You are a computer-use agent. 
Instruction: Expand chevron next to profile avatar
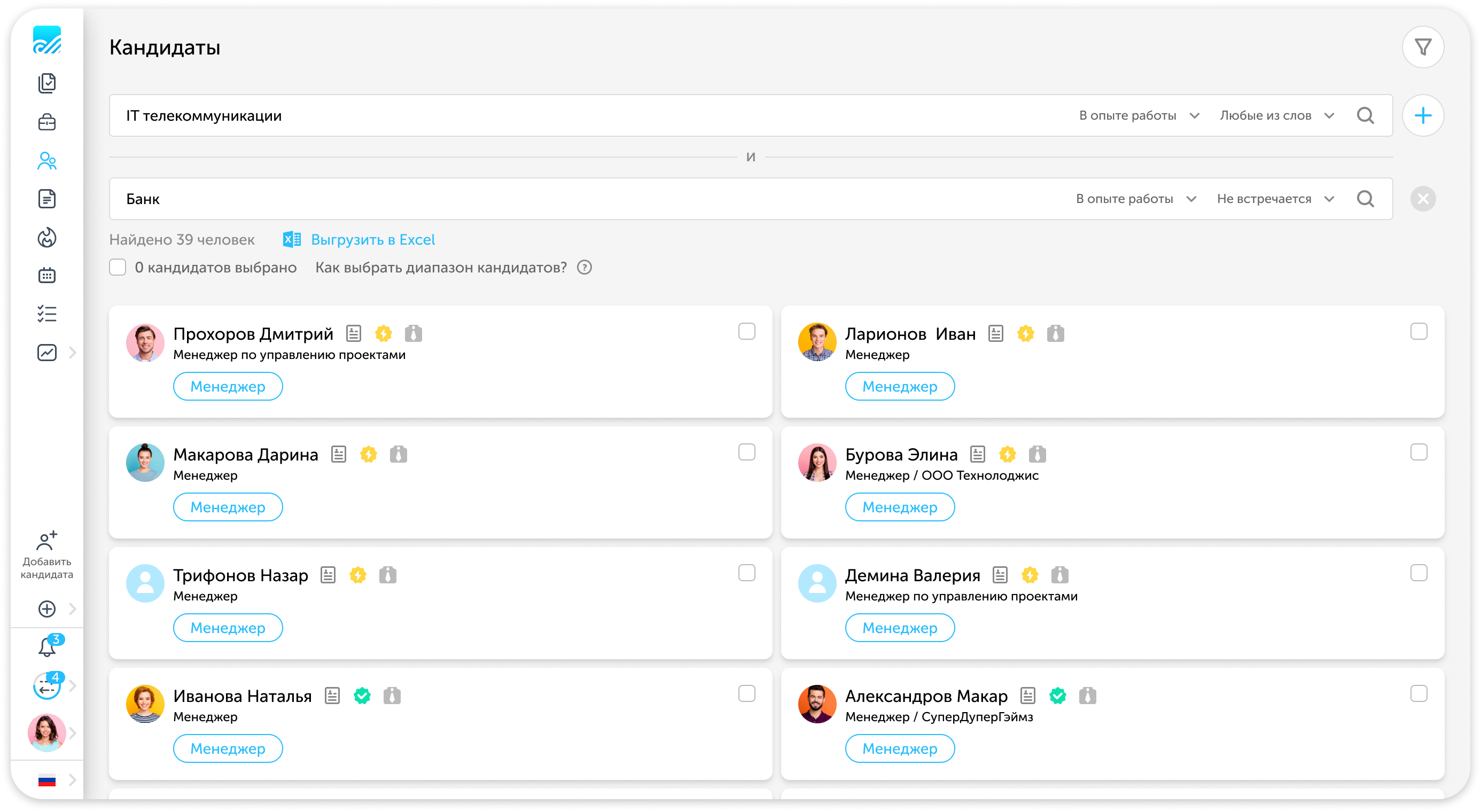pyautogui.click(x=73, y=733)
